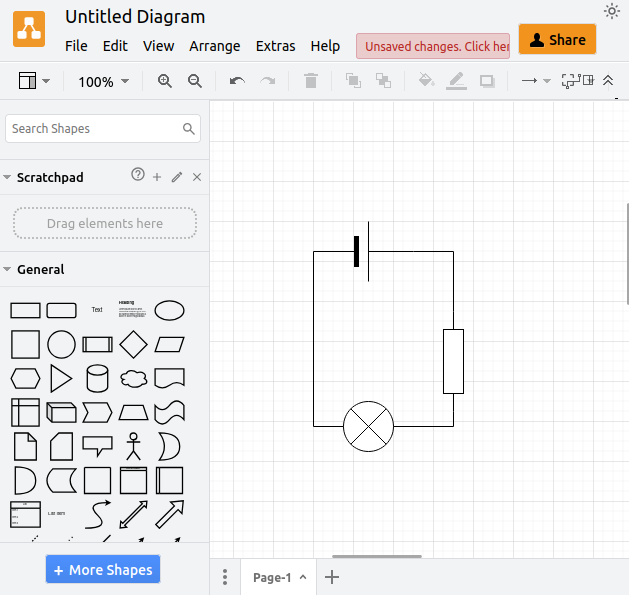629x595 pixels.
Task: Click the Unsaved changes notice button
Action: [x=433, y=46]
